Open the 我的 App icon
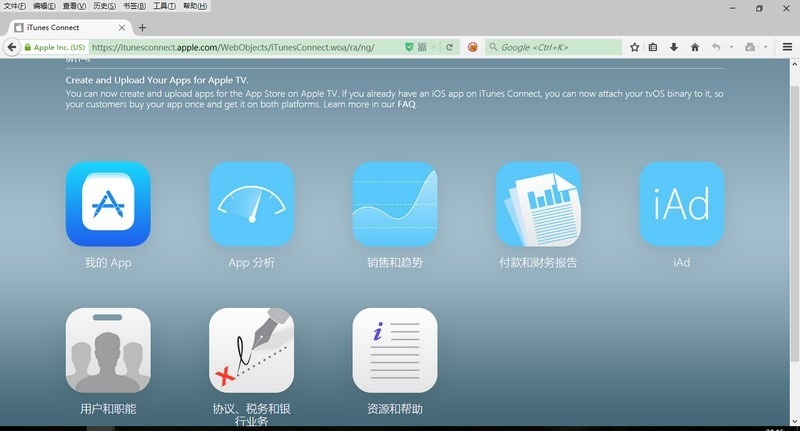The image size is (800, 431). point(108,204)
